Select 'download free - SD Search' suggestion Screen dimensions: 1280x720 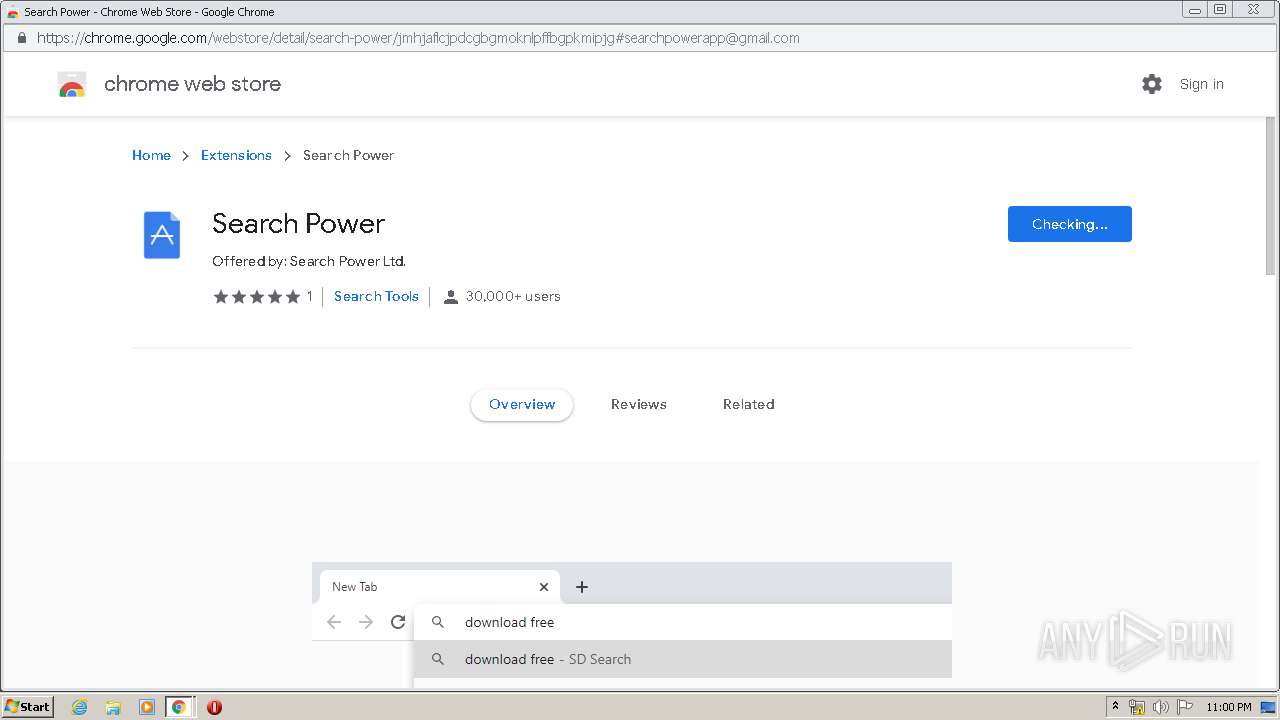682,659
